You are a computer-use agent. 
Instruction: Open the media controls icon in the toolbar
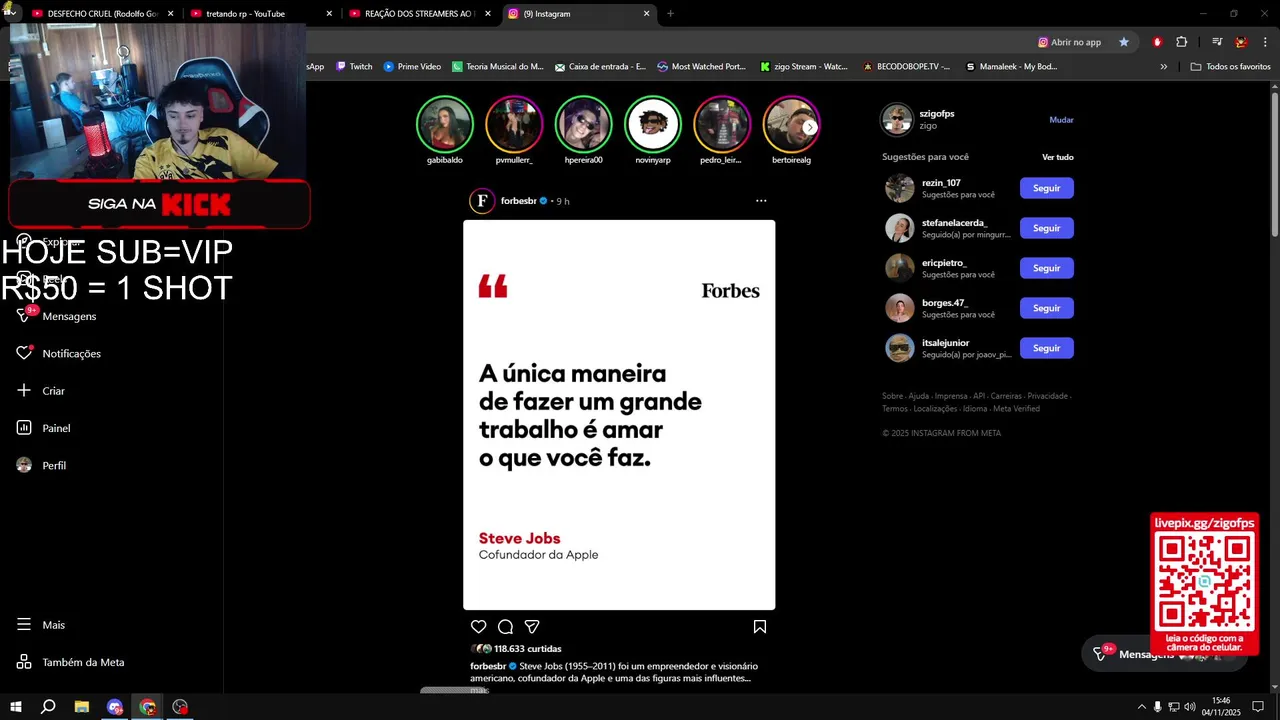1217,42
